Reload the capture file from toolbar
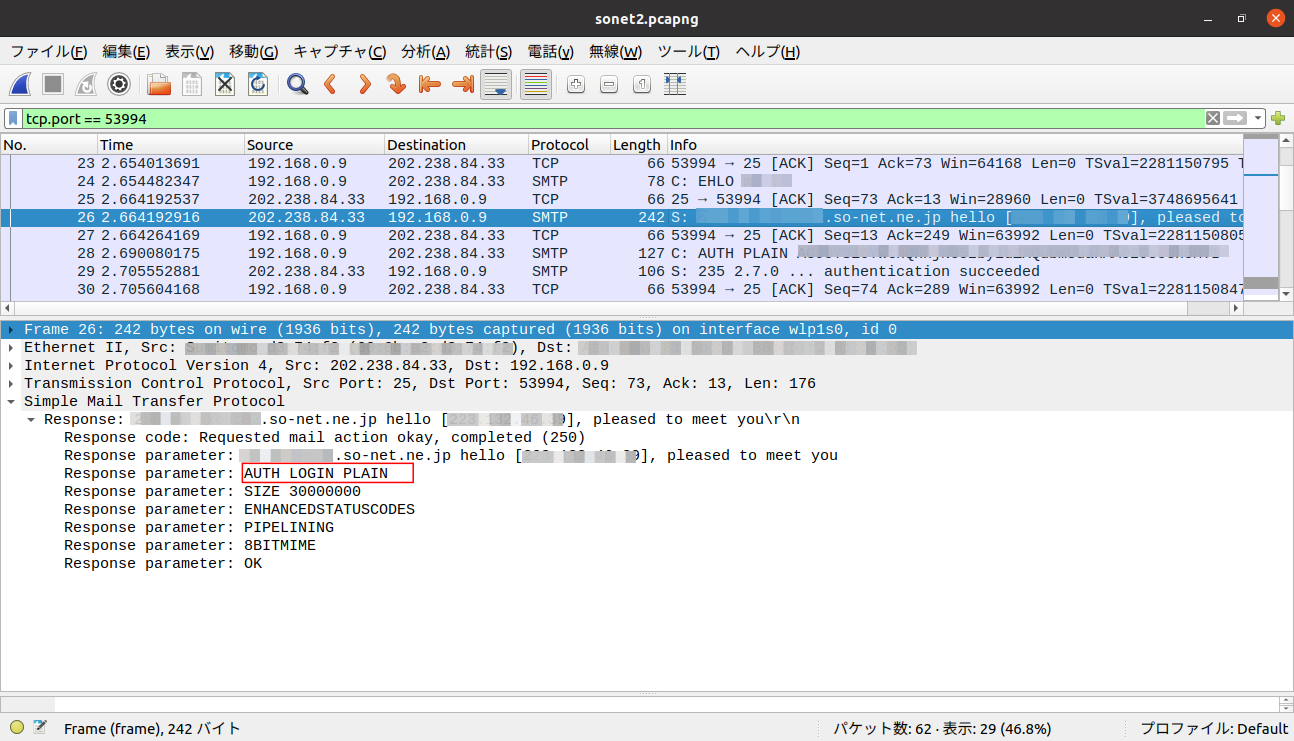The image size is (1294, 741). coord(258,85)
